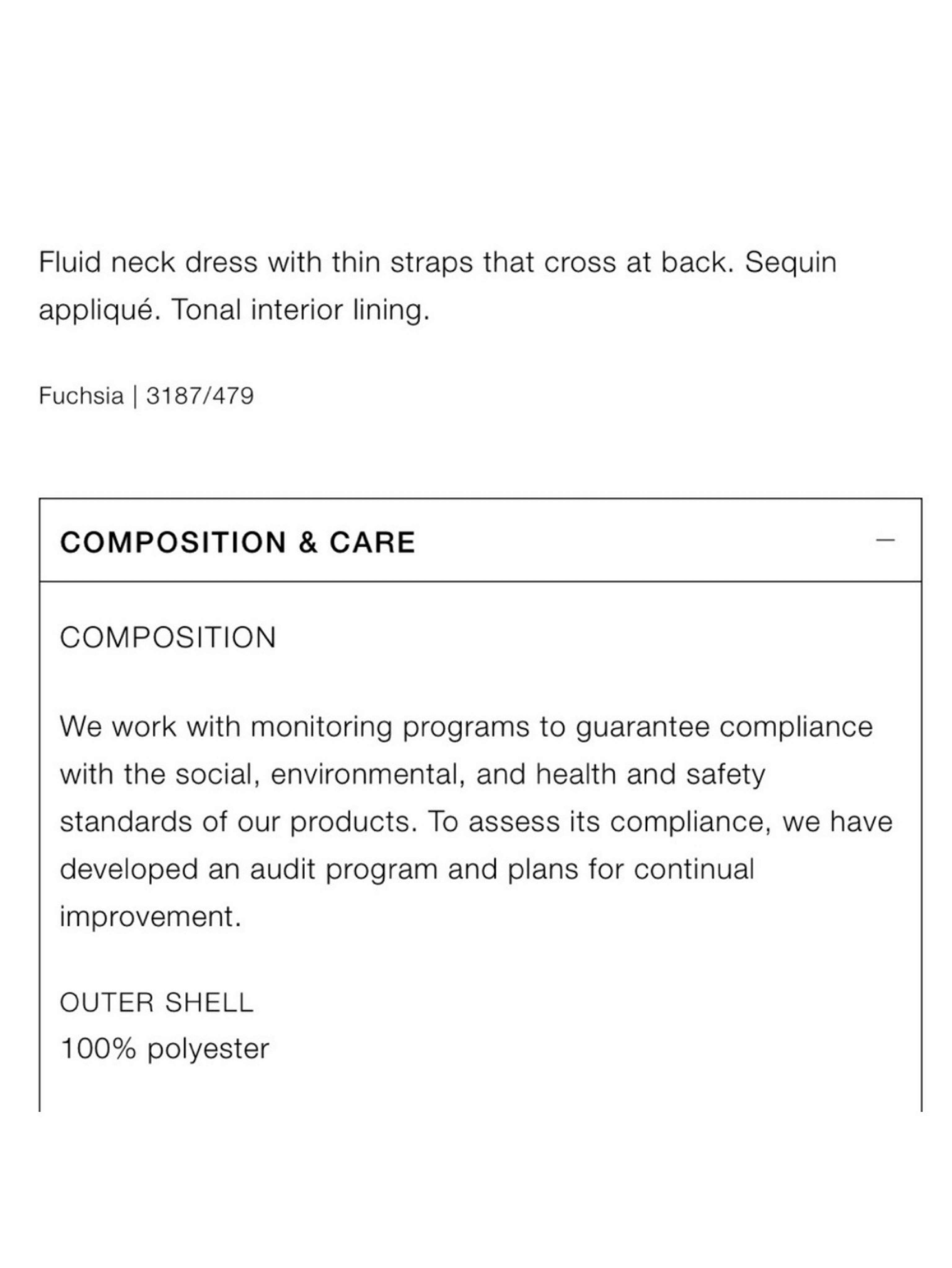Image resolution: width=952 pixels, height=1268 pixels.
Task: Click the word Sequin in description
Action: 790,263
